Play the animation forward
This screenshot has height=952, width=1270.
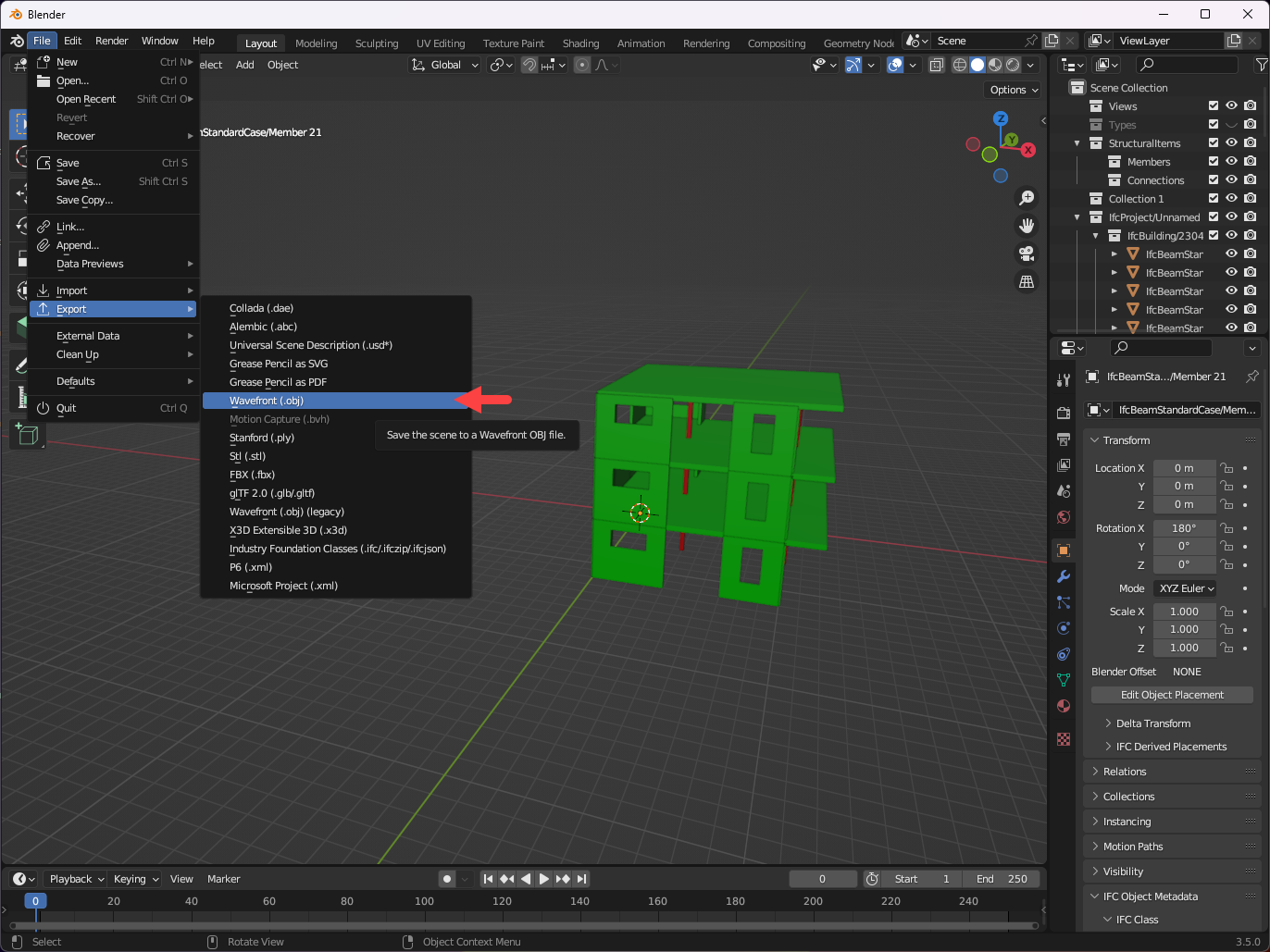[544, 879]
